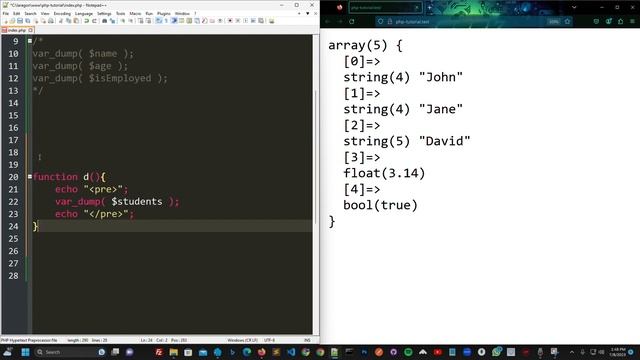Click line 10 var_dump( $name ) code
Viewport: 640px width, 360px height.
pyautogui.click(x=83, y=53)
